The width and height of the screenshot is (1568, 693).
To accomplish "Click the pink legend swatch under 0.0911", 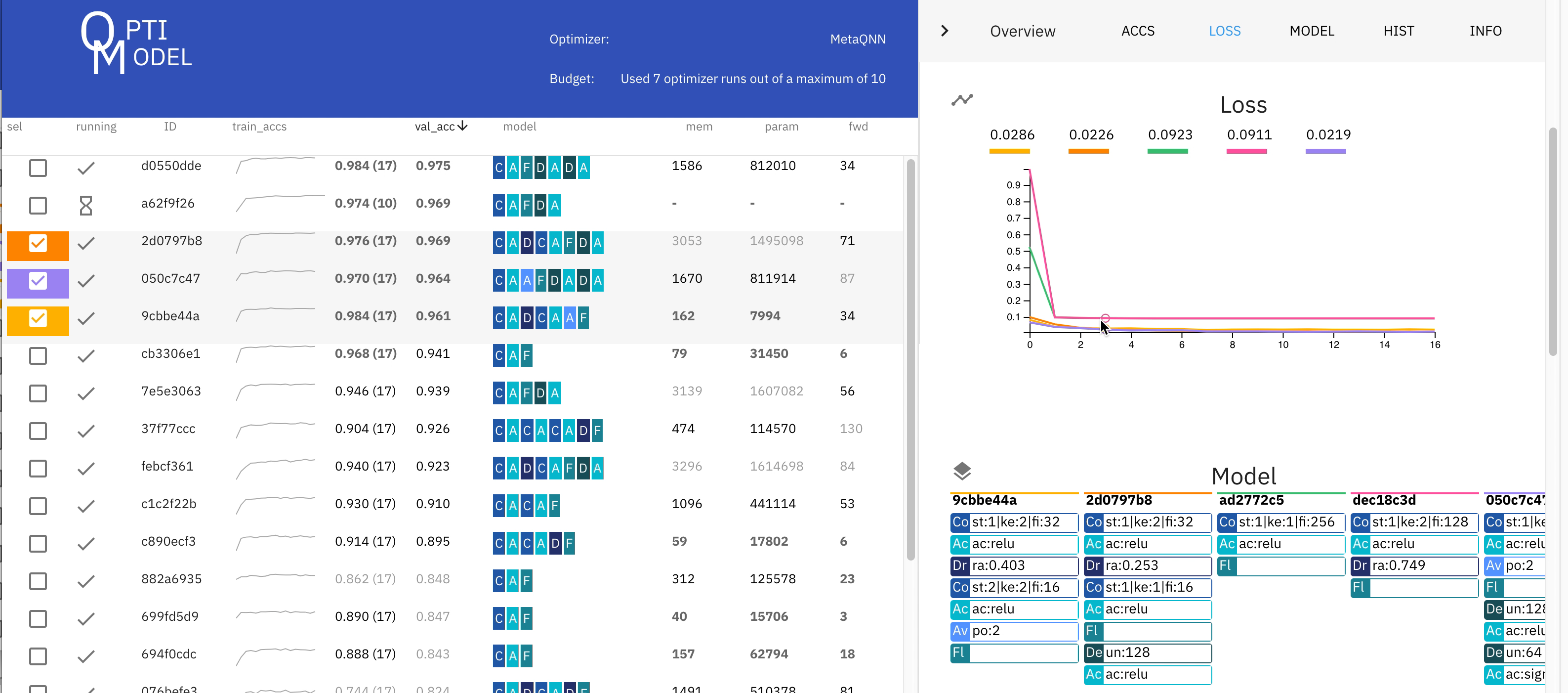I will click(1246, 151).
